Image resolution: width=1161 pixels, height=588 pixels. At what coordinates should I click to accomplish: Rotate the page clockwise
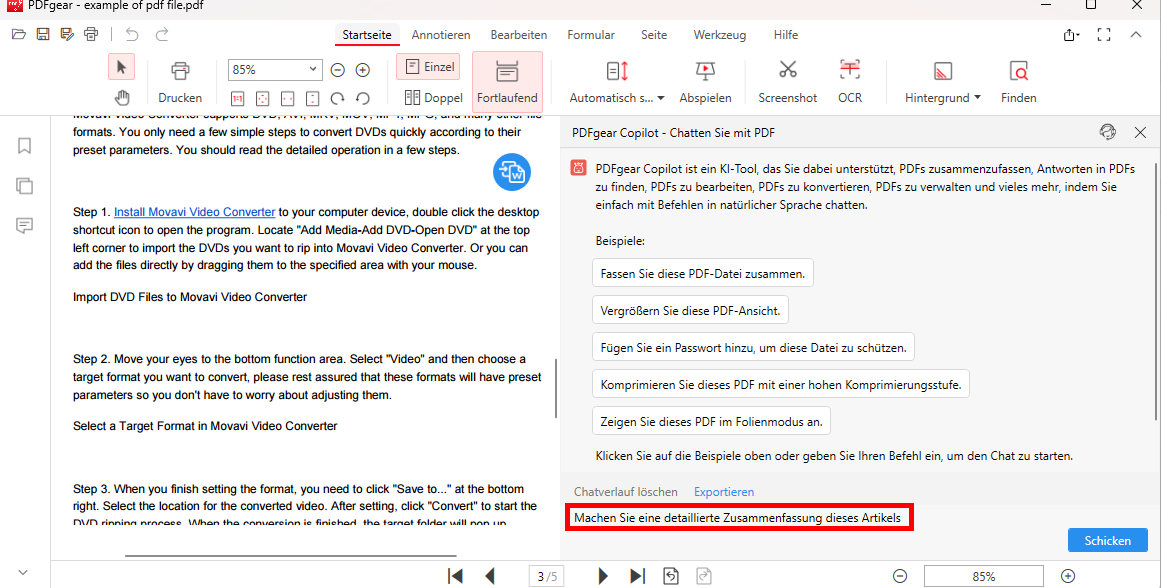point(338,98)
